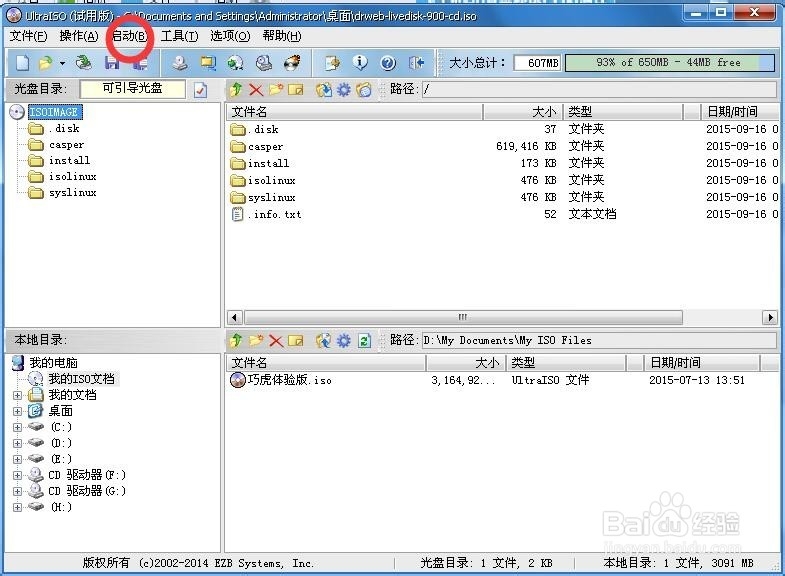
Task: Click the Exit door icon in toolbar
Action: pyautogui.click(x=416, y=63)
